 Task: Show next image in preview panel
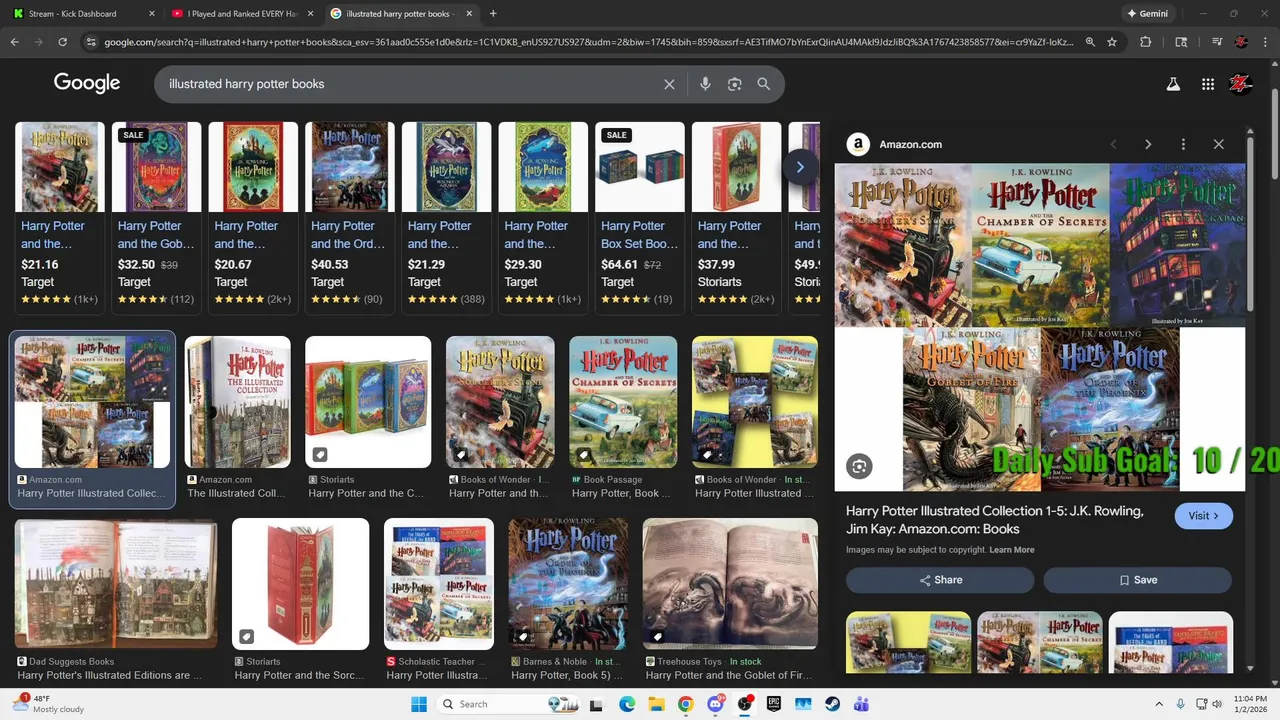1148,144
